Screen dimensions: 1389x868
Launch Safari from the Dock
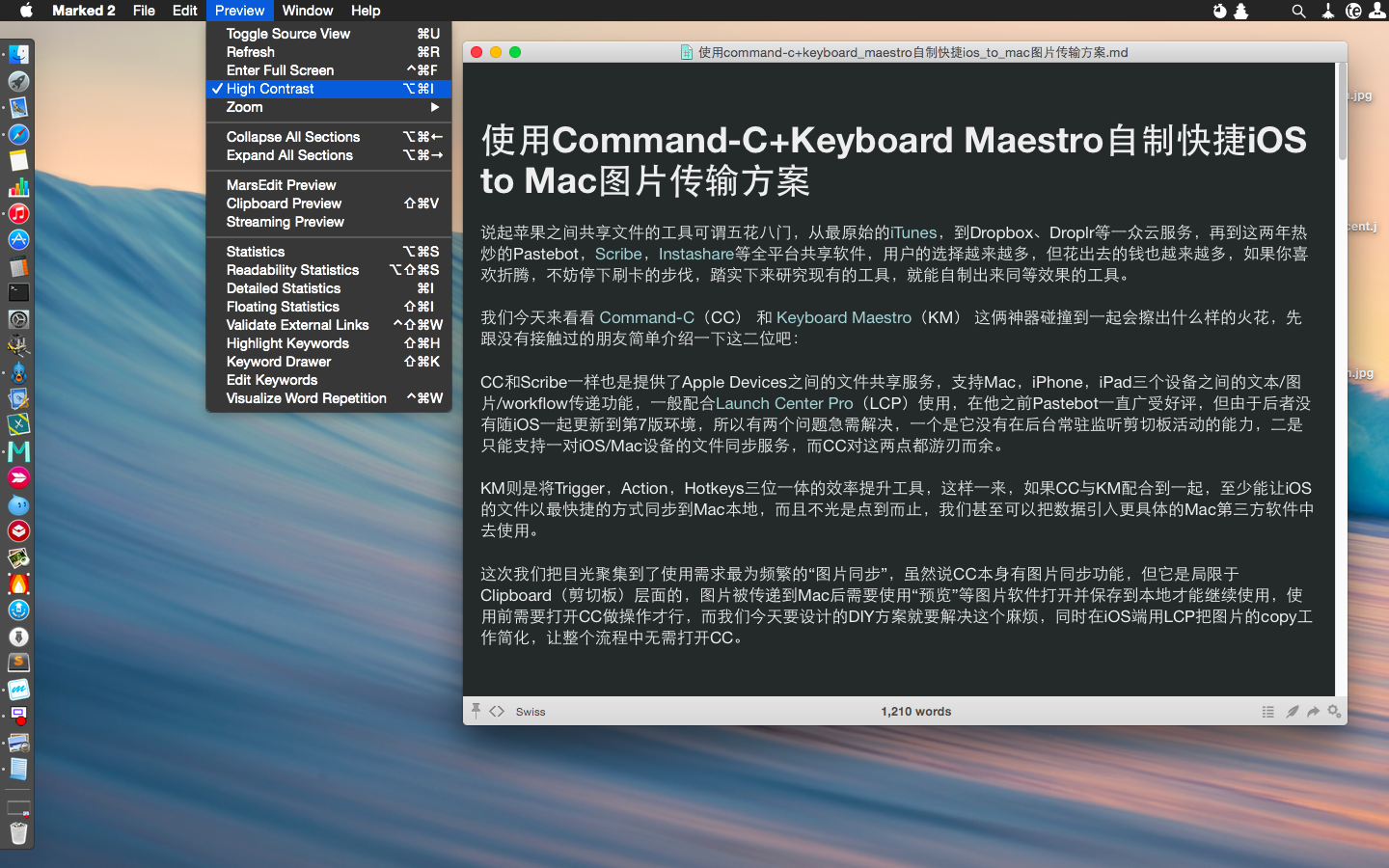click(x=18, y=134)
